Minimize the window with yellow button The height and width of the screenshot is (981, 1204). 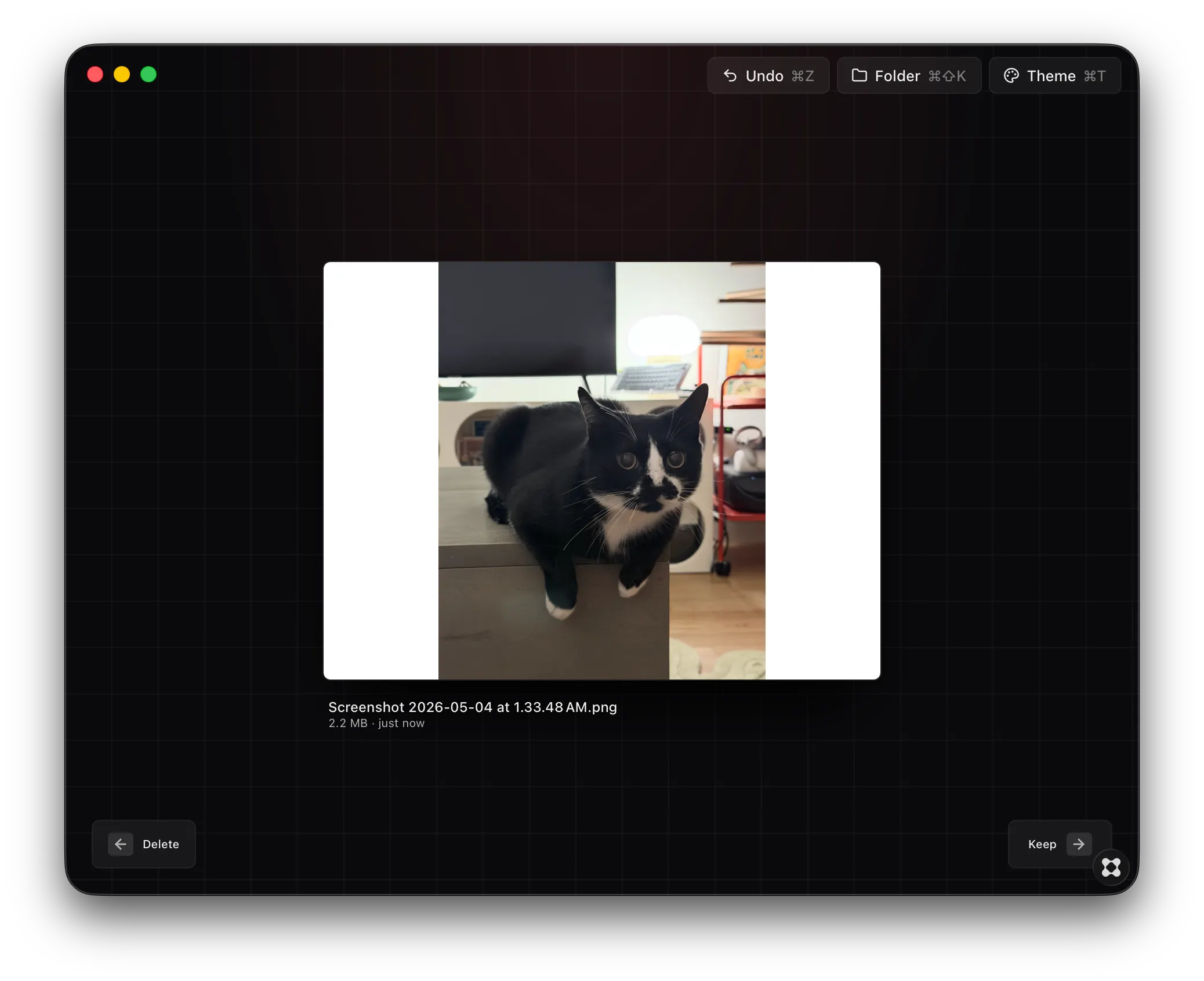click(122, 74)
